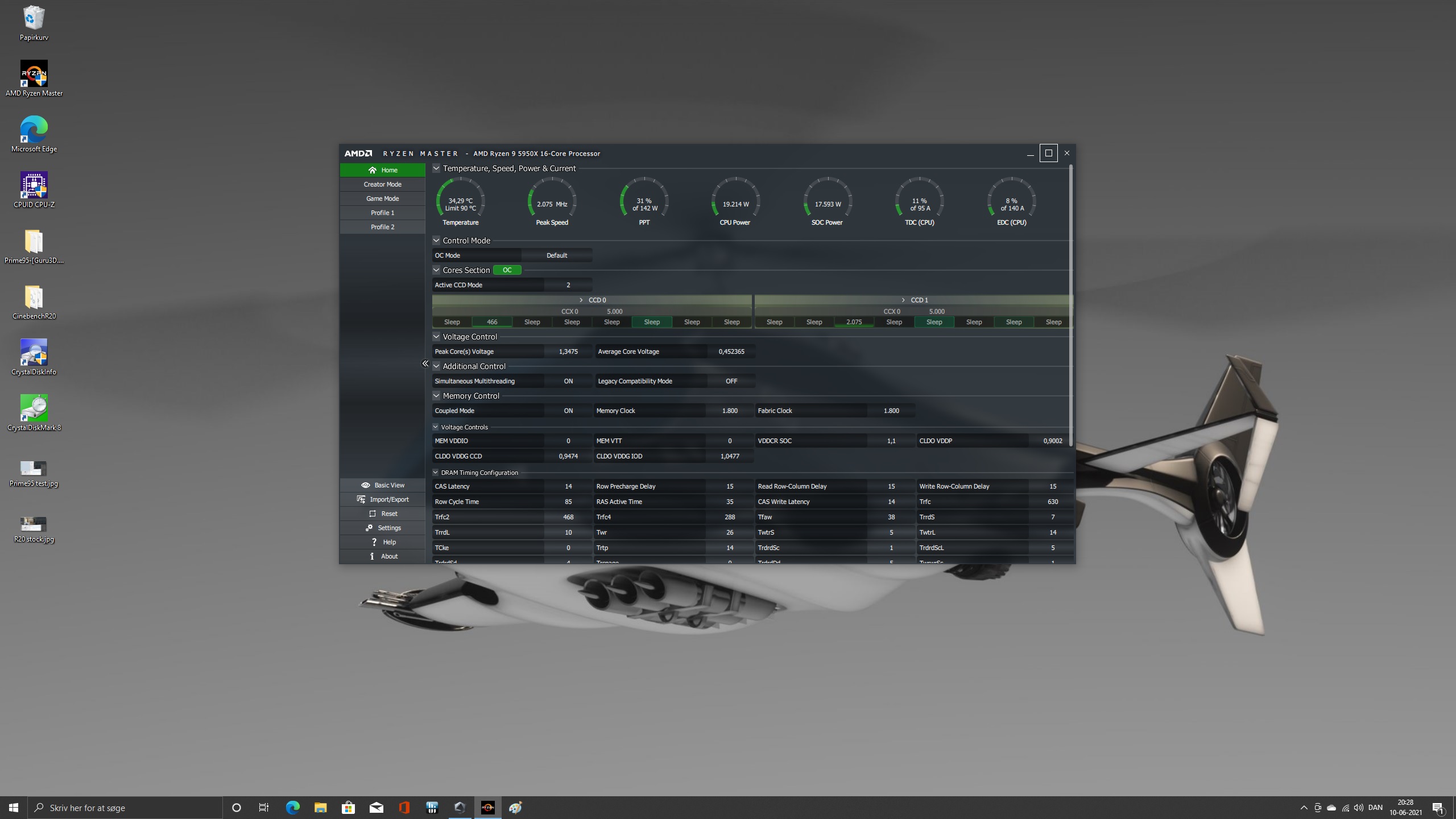The image size is (1456, 819).
Task: Expand the CCD 0 core group
Action: point(581,300)
